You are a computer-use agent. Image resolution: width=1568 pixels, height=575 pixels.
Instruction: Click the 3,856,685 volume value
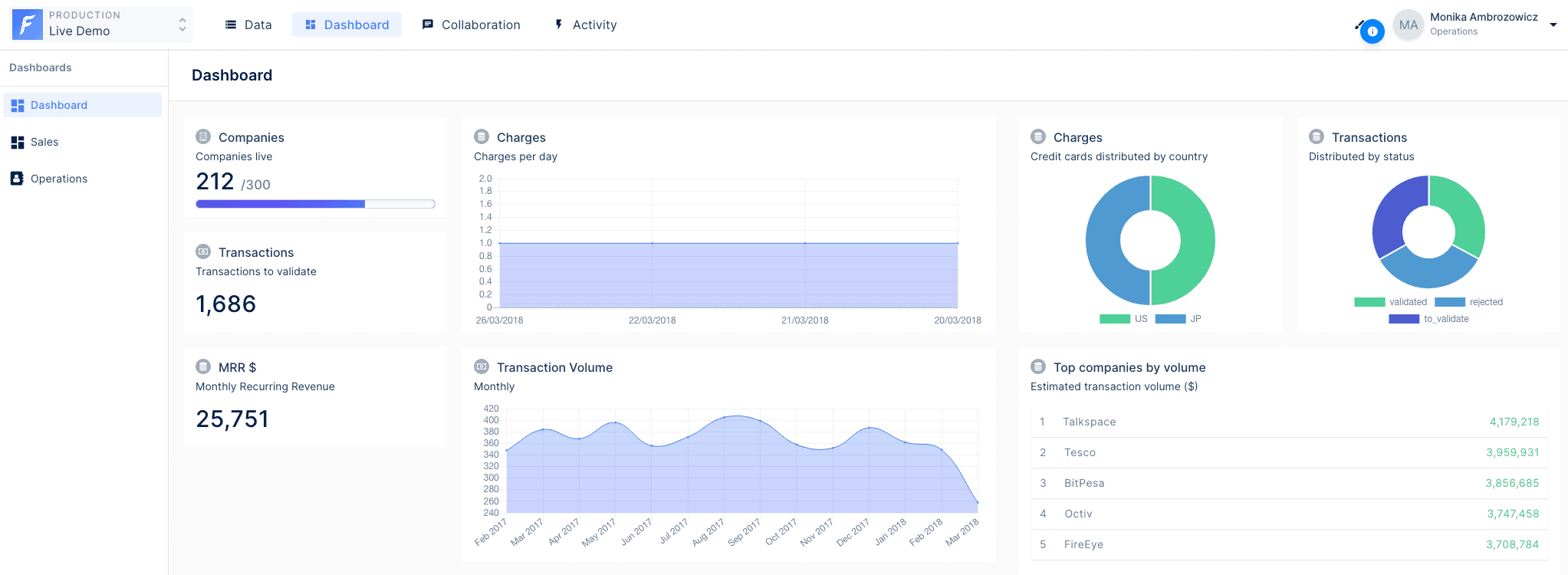1512,483
